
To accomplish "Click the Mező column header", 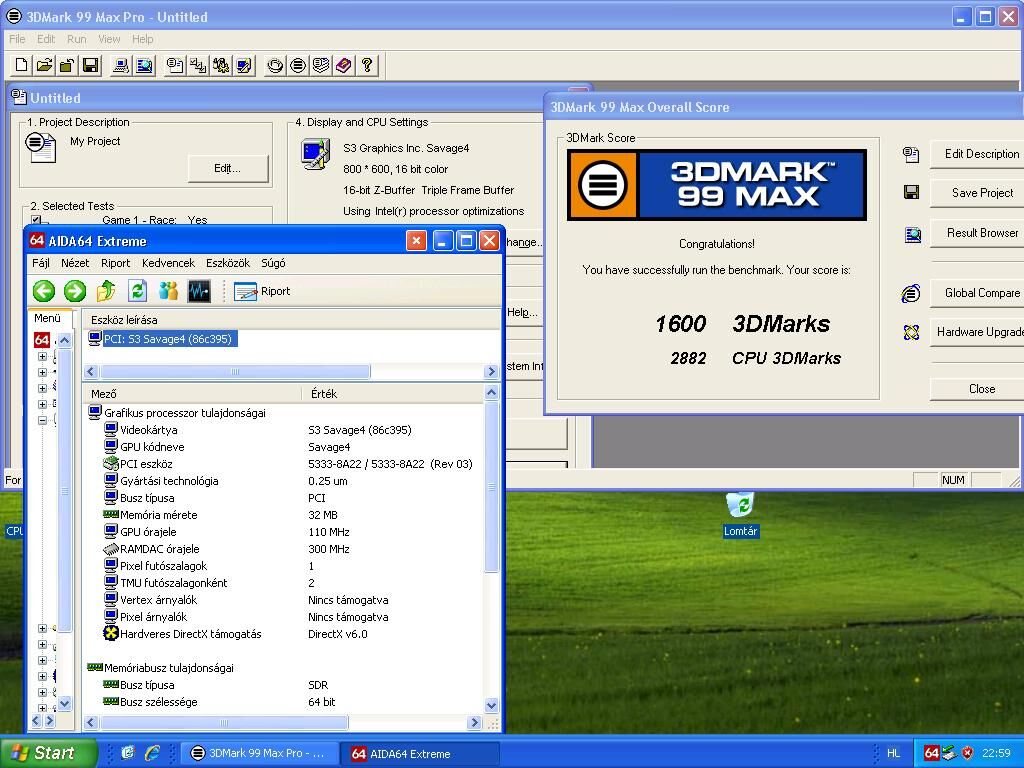I will [x=193, y=394].
